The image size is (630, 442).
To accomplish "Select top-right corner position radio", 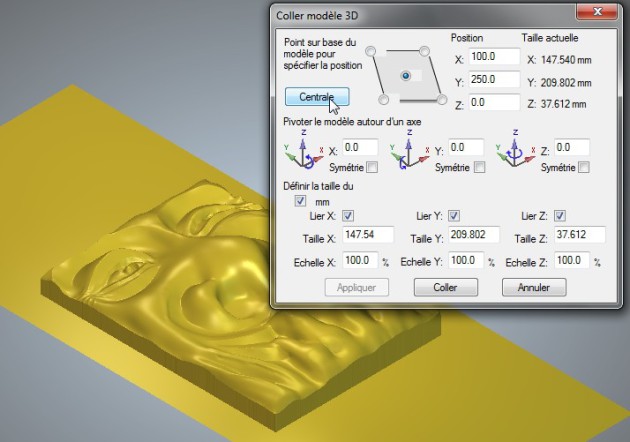I will coord(425,51).
